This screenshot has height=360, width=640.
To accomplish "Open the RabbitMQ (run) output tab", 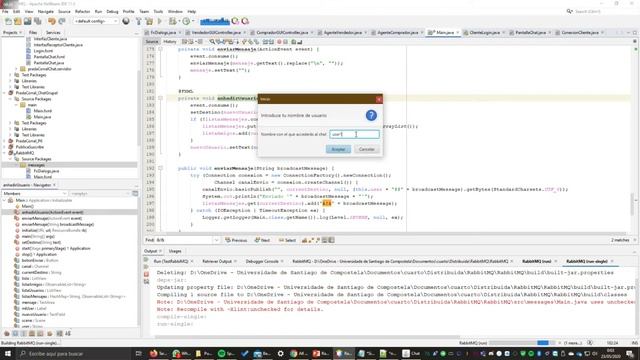I will (x=537, y=261).
